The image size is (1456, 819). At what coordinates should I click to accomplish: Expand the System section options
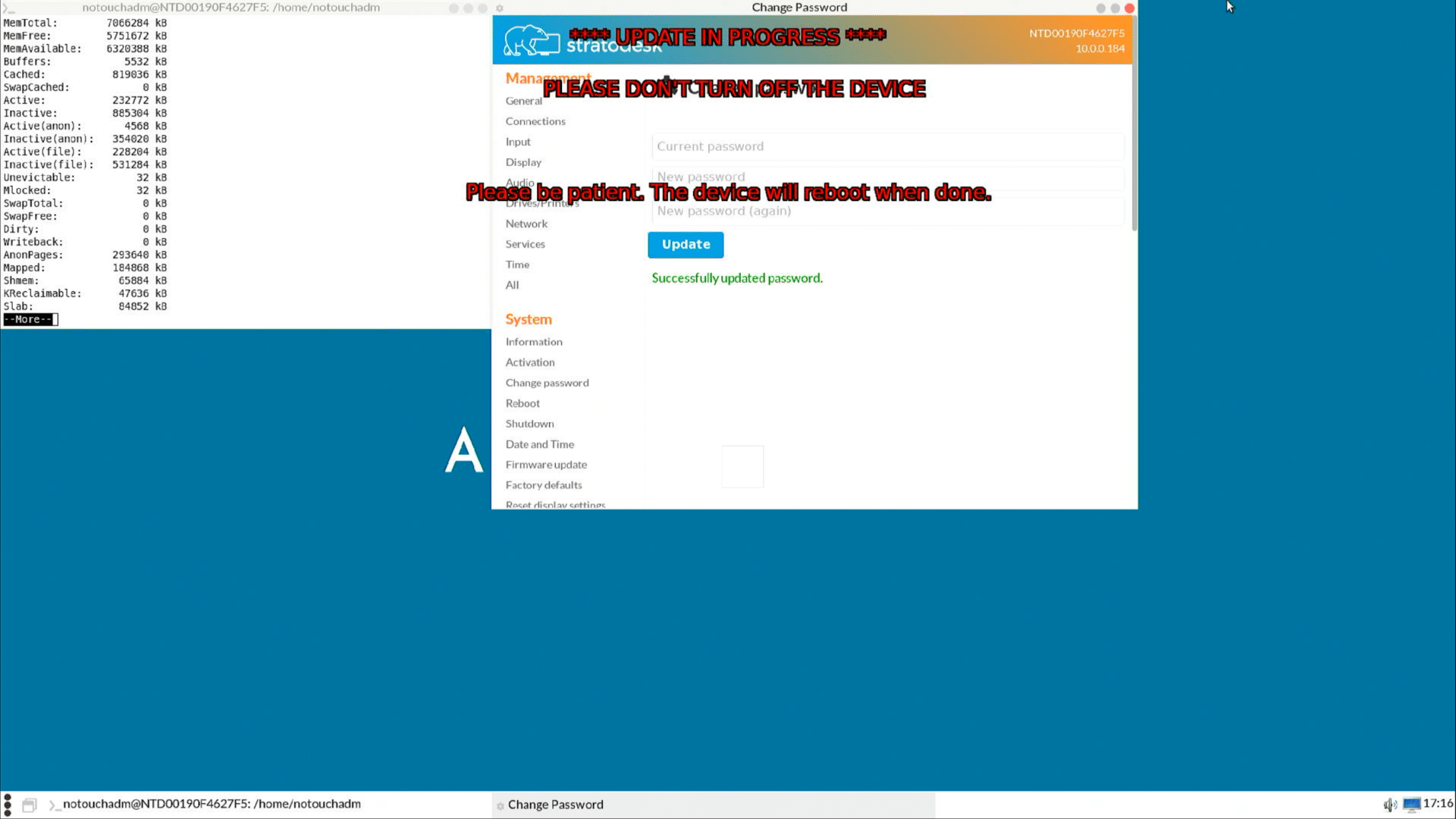point(528,318)
